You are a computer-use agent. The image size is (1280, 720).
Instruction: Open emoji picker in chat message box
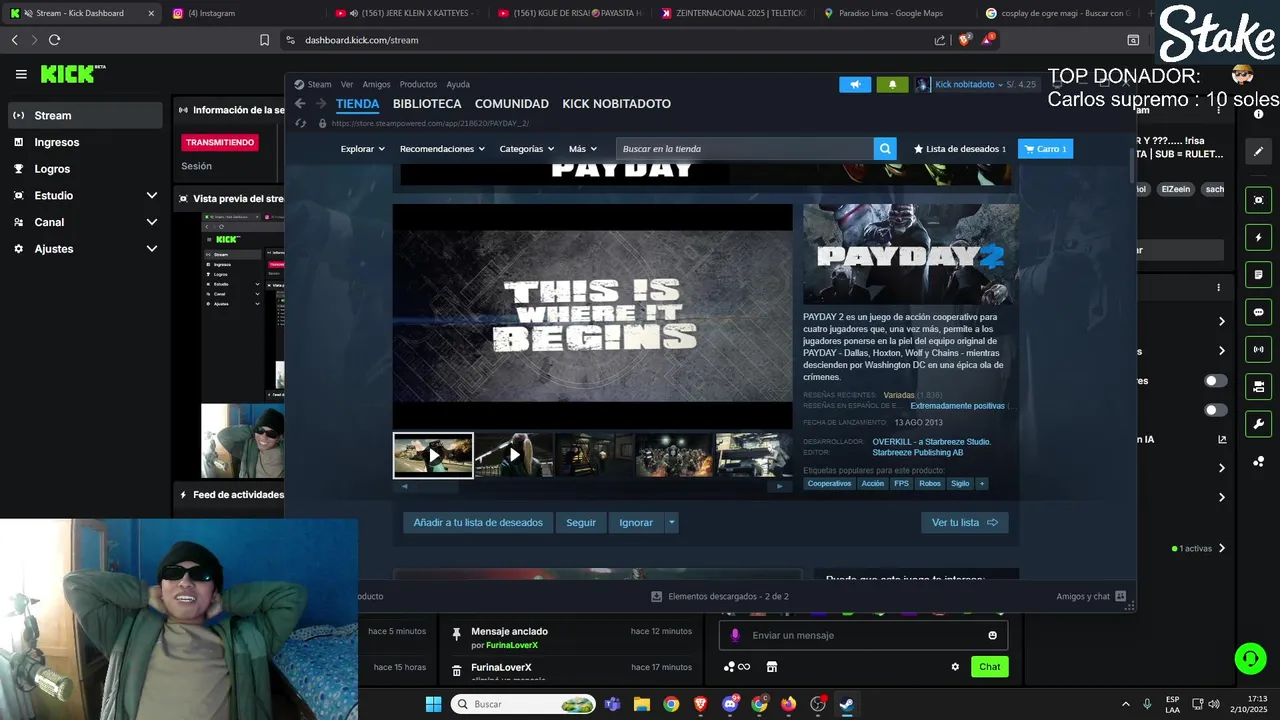tap(992, 635)
